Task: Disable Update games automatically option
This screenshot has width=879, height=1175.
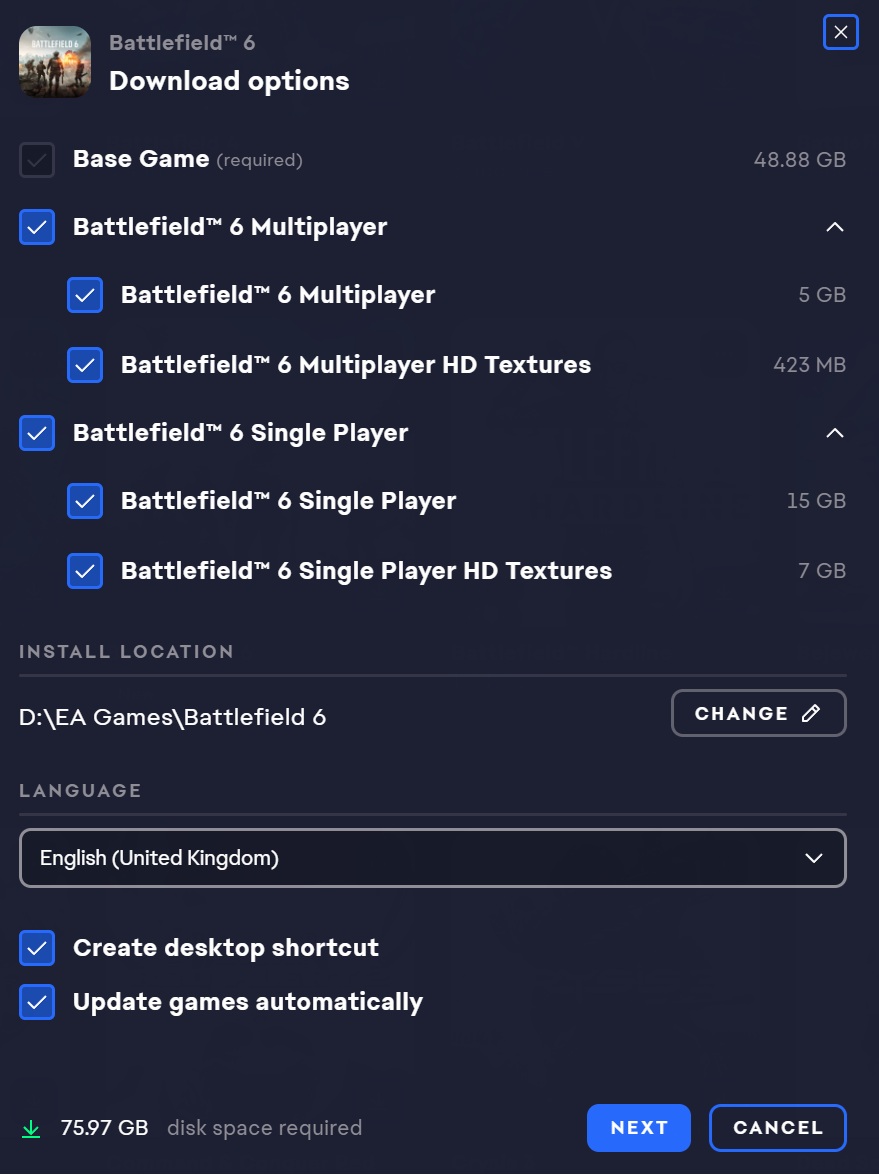Action: [37, 1002]
